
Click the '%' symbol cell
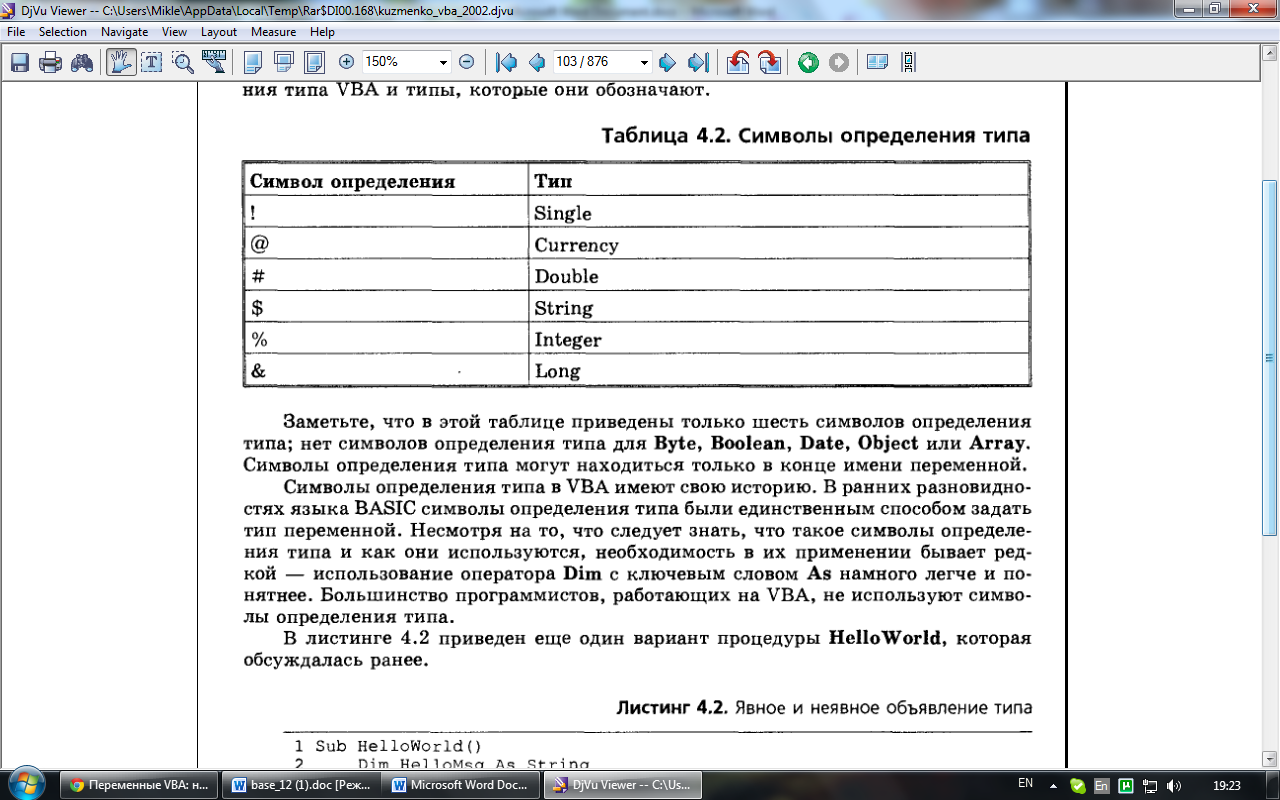pyautogui.click(x=386, y=339)
